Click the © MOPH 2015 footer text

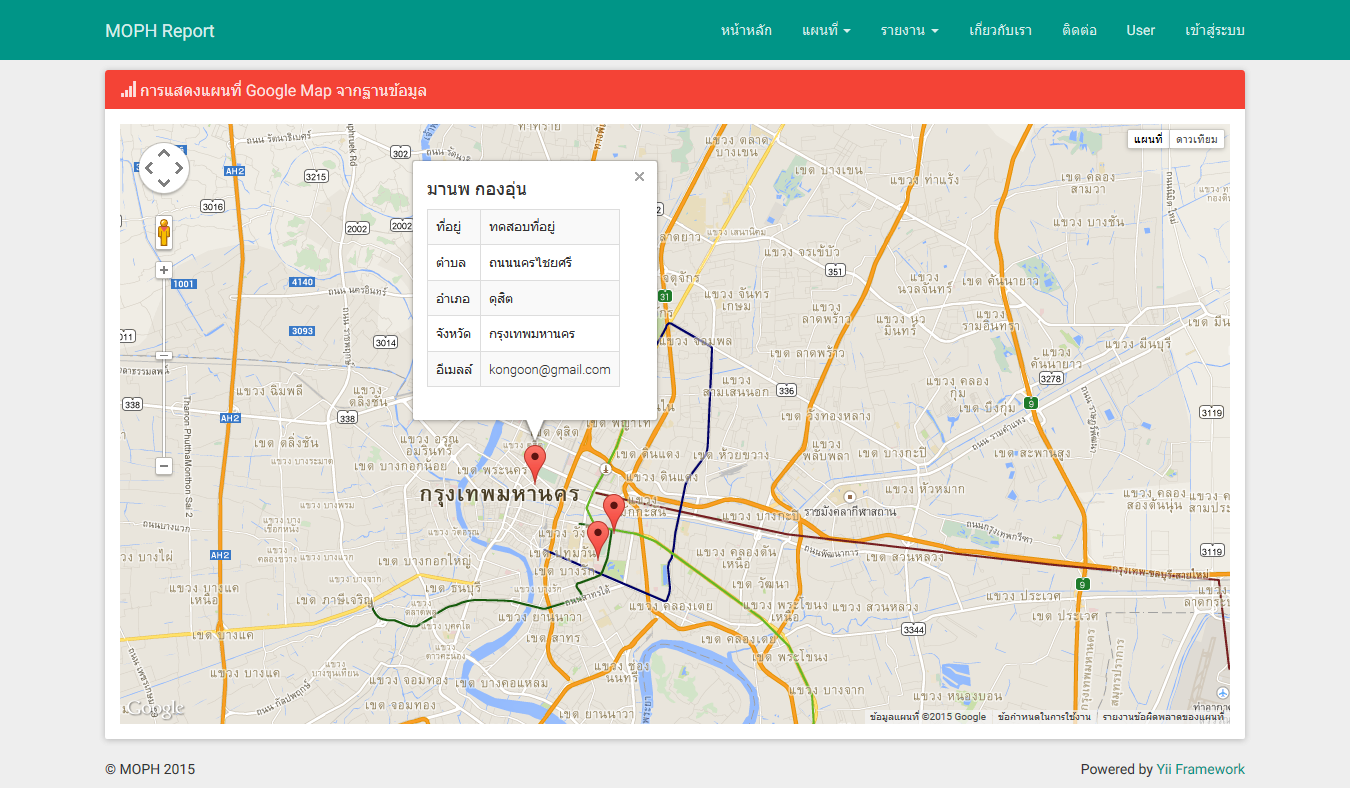pos(150,769)
